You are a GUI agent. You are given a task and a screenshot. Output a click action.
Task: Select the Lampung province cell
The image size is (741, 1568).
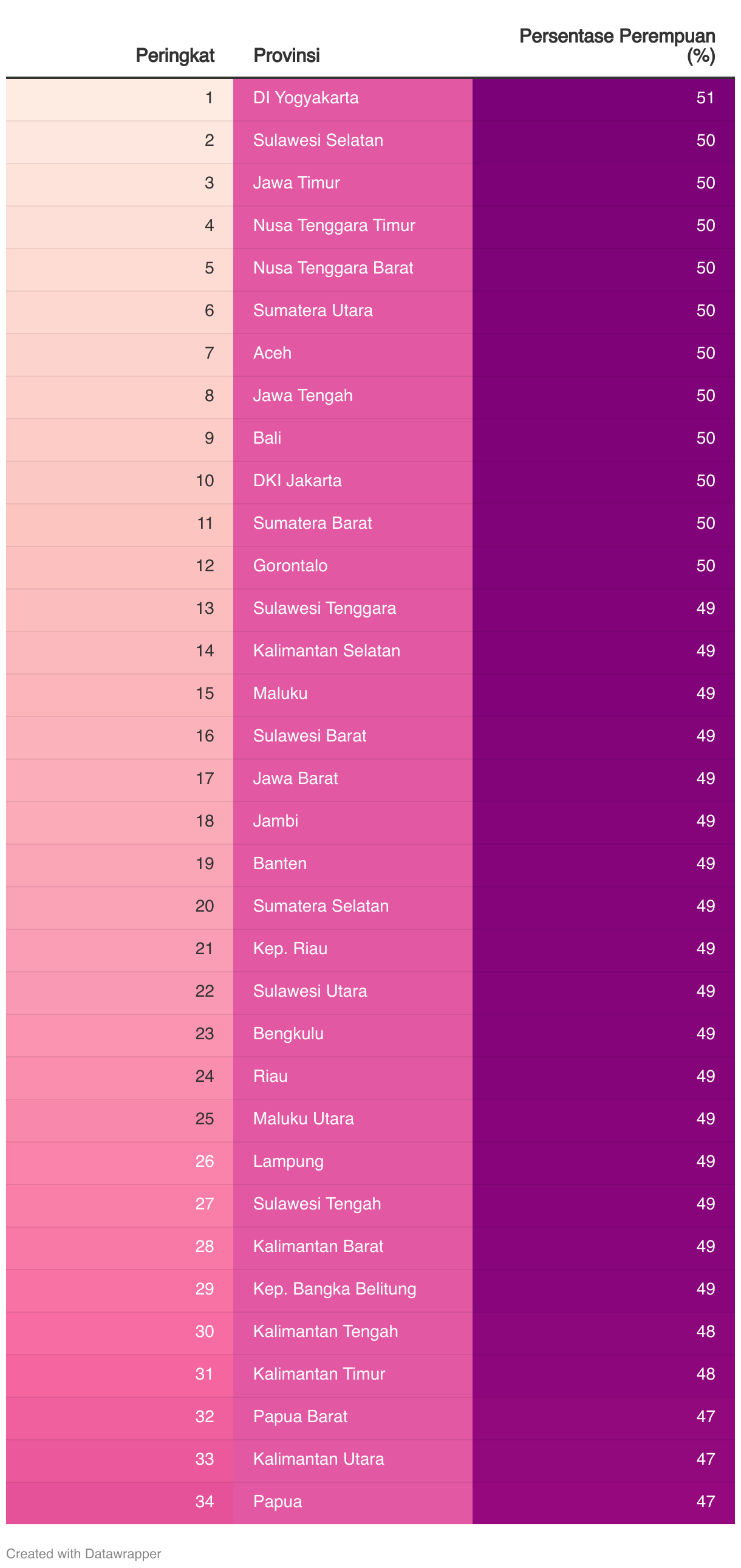coord(353,1162)
